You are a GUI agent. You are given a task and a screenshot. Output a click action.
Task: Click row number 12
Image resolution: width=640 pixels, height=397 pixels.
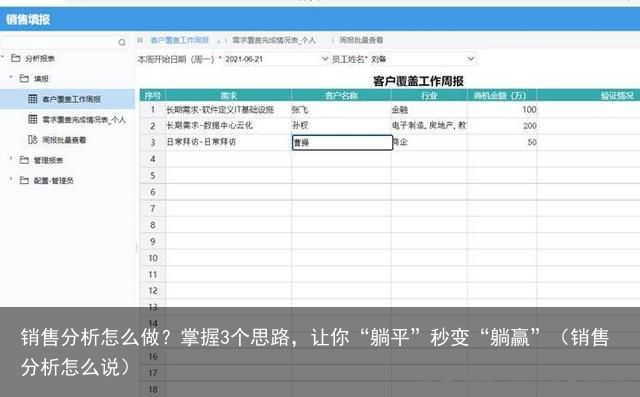153,291
